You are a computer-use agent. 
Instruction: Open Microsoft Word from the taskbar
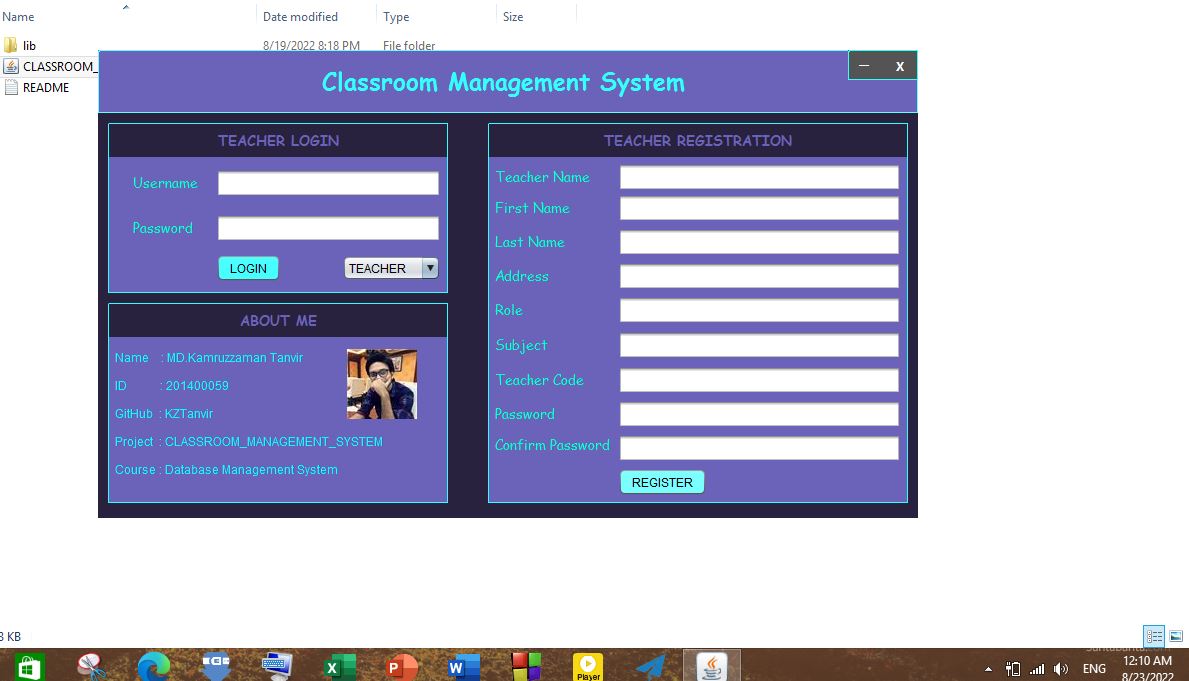coord(463,664)
